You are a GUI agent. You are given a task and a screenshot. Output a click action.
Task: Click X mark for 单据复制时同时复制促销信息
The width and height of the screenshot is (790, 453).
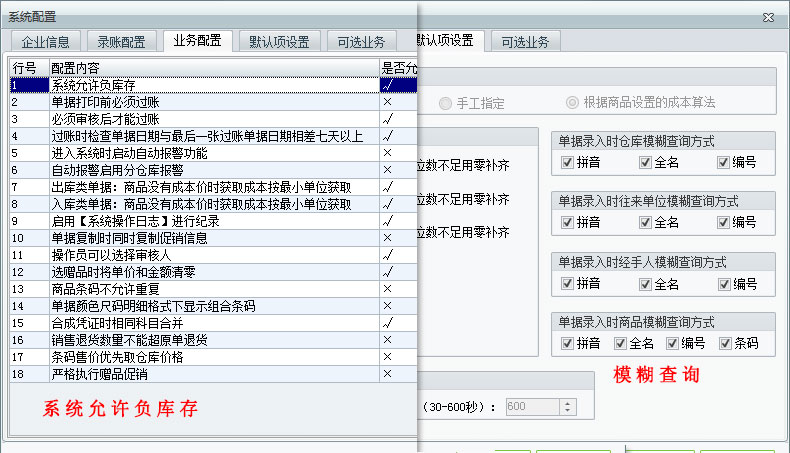[387, 238]
